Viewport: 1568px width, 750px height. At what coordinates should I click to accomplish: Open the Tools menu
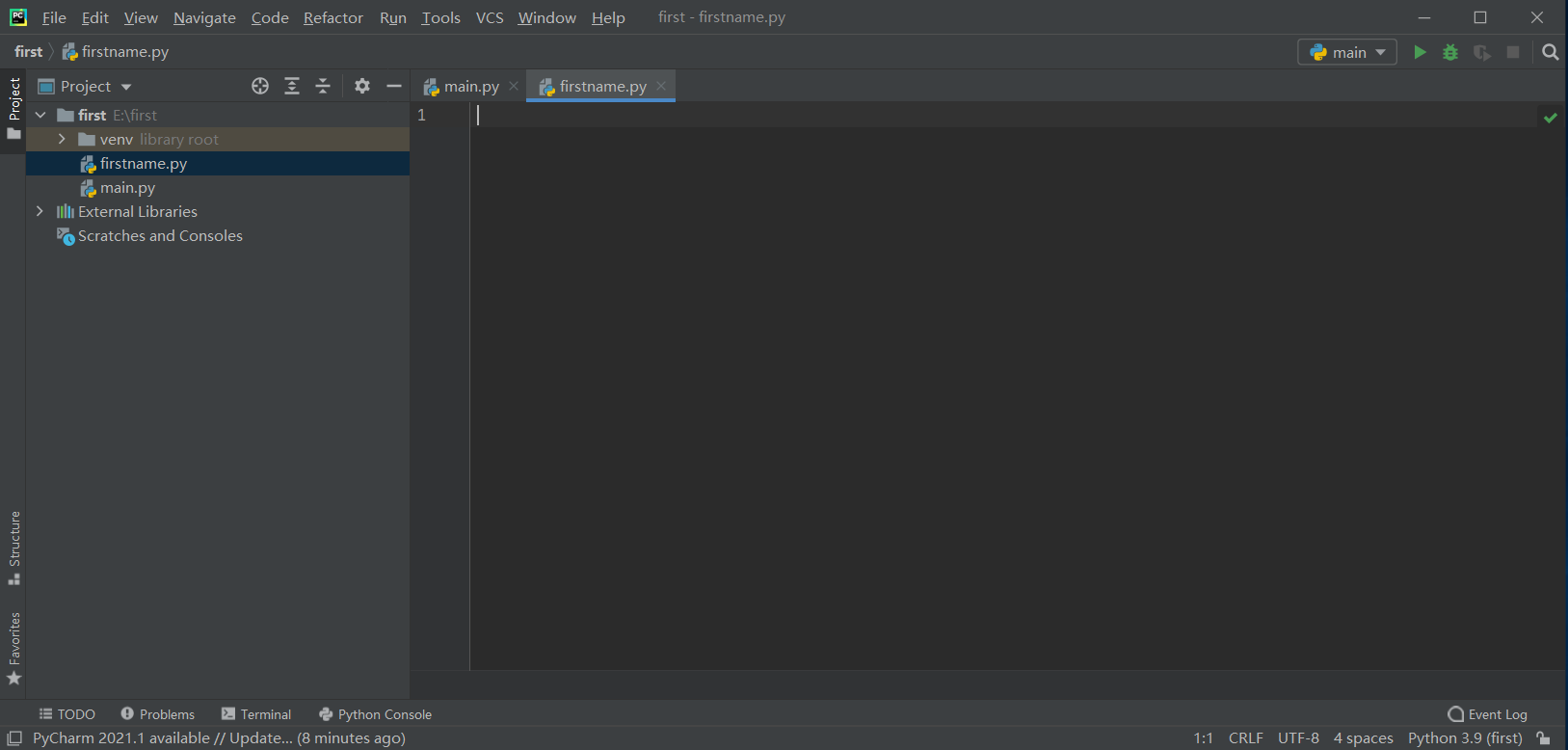pyautogui.click(x=440, y=17)
